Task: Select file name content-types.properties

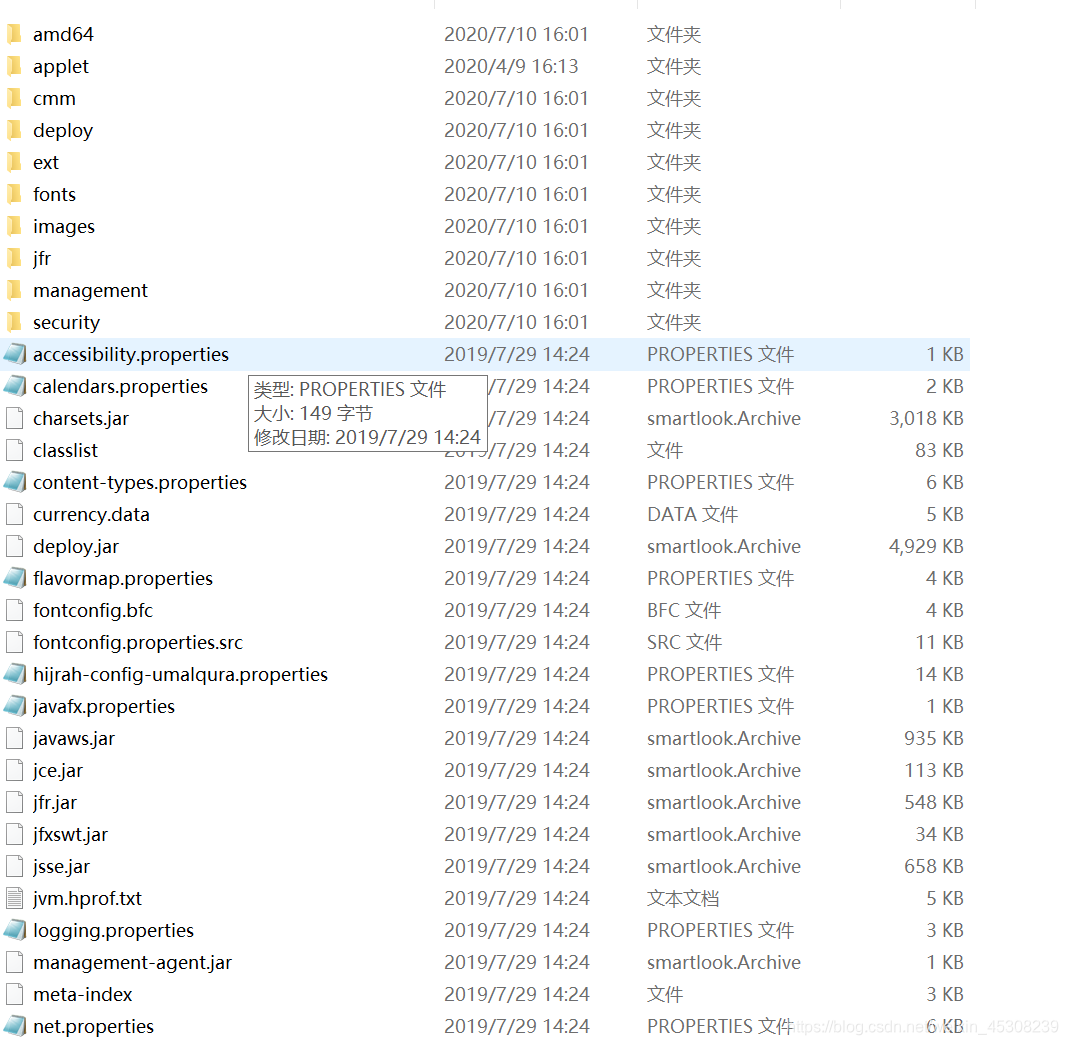Action: (140, 482)
